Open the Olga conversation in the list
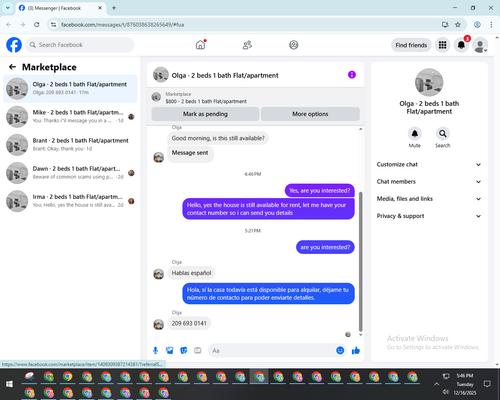This screenshot has width=500, height=400. tap(70, 89)
